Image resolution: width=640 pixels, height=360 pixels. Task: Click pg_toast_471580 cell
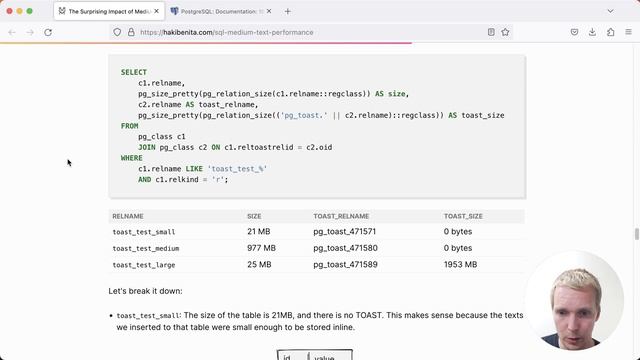pyautogui.click(x=345, y=248)
